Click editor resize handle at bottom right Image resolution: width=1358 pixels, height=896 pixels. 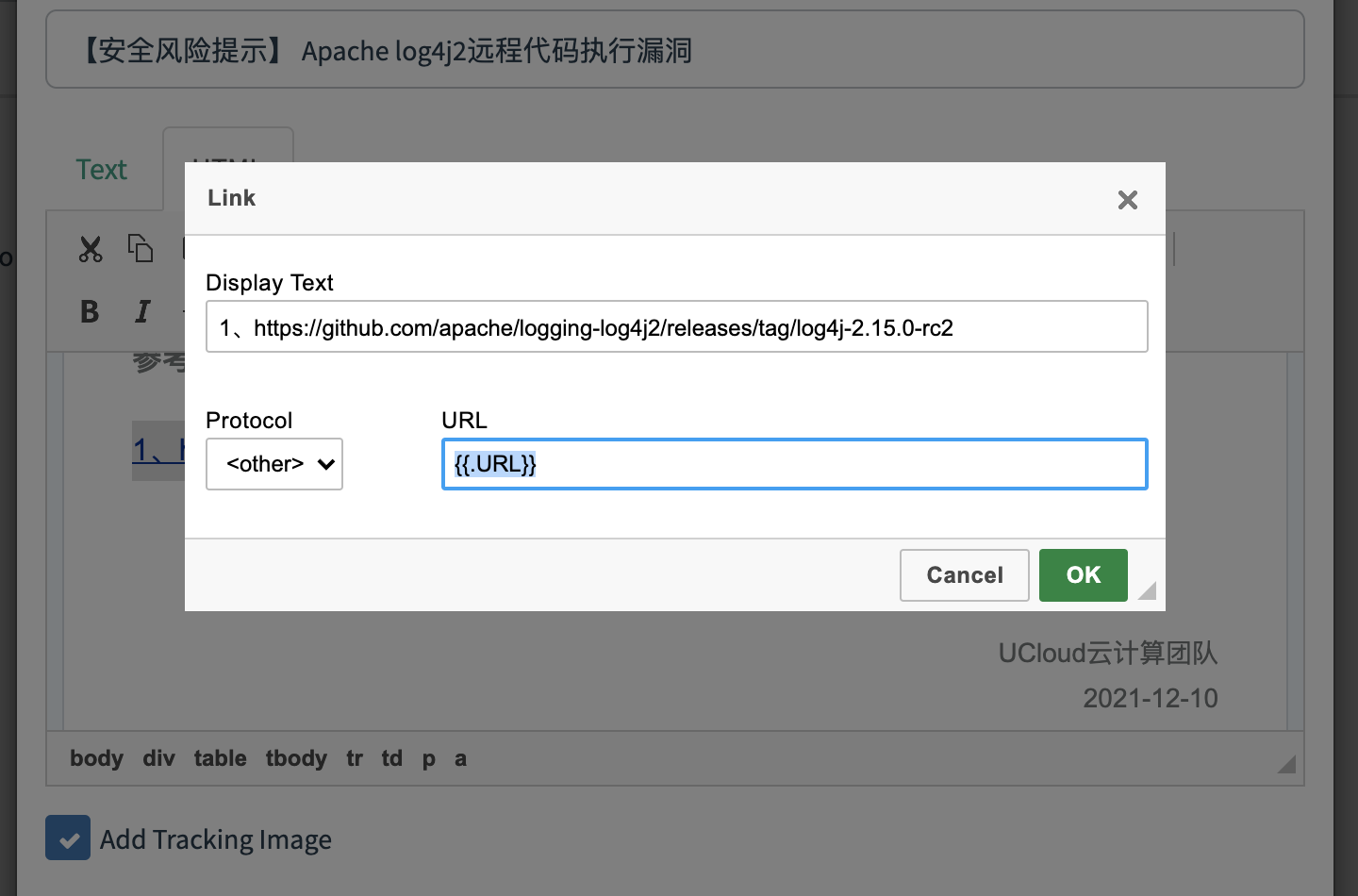(1286, 764)
